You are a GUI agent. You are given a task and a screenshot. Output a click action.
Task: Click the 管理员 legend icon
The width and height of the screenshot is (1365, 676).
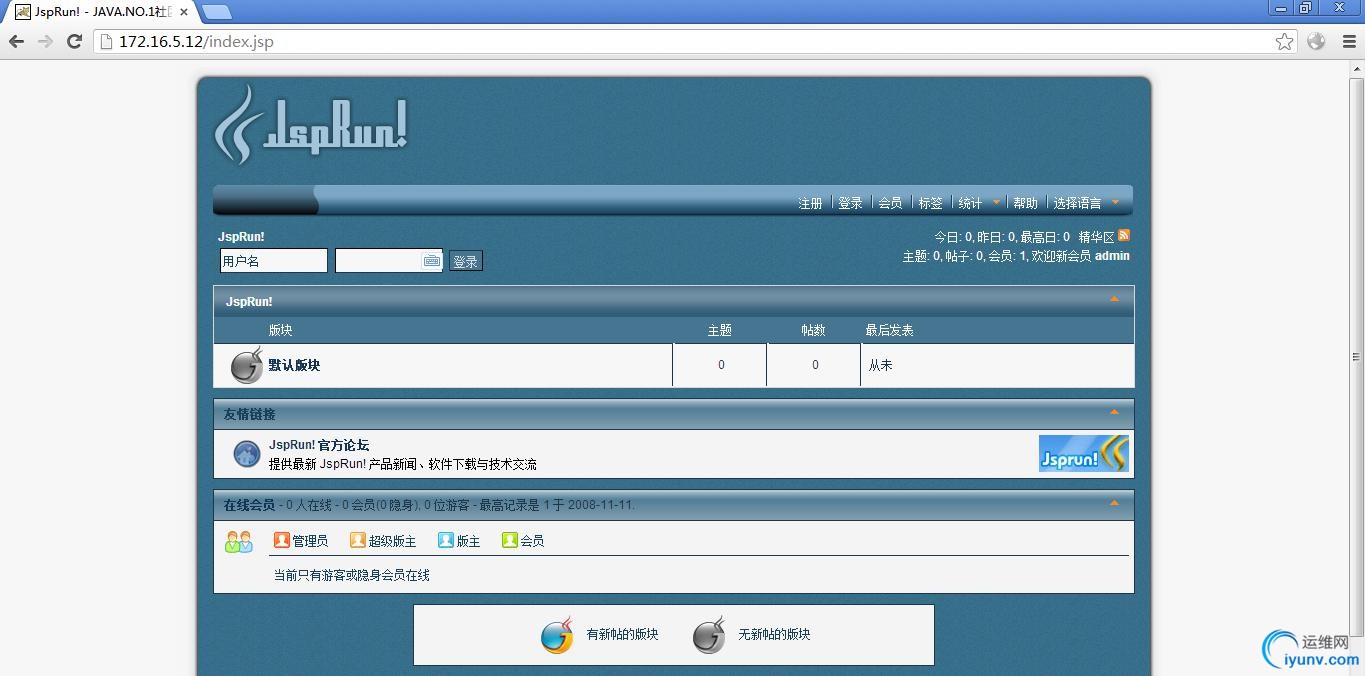(x=282, y=540)
